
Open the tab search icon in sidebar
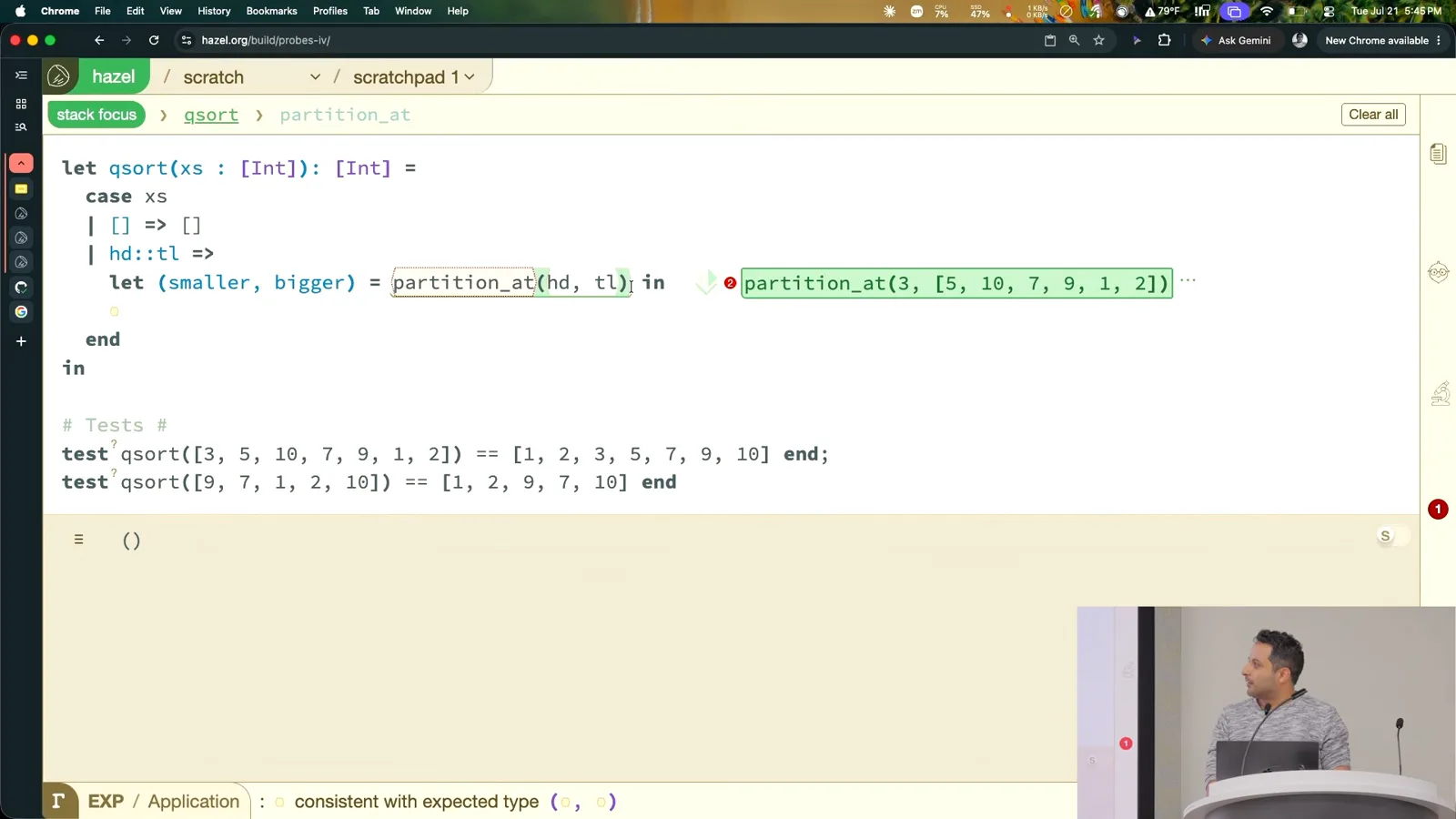pos(21,127)
